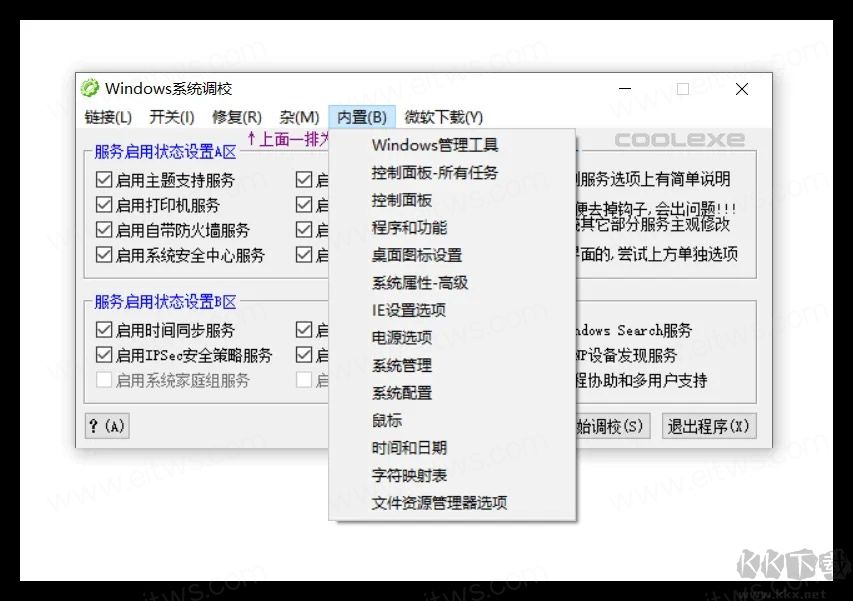Toggle 启用时间同步服务 checkbox
The width and height of the screenshot is (853, 601).
pos(105,329)
